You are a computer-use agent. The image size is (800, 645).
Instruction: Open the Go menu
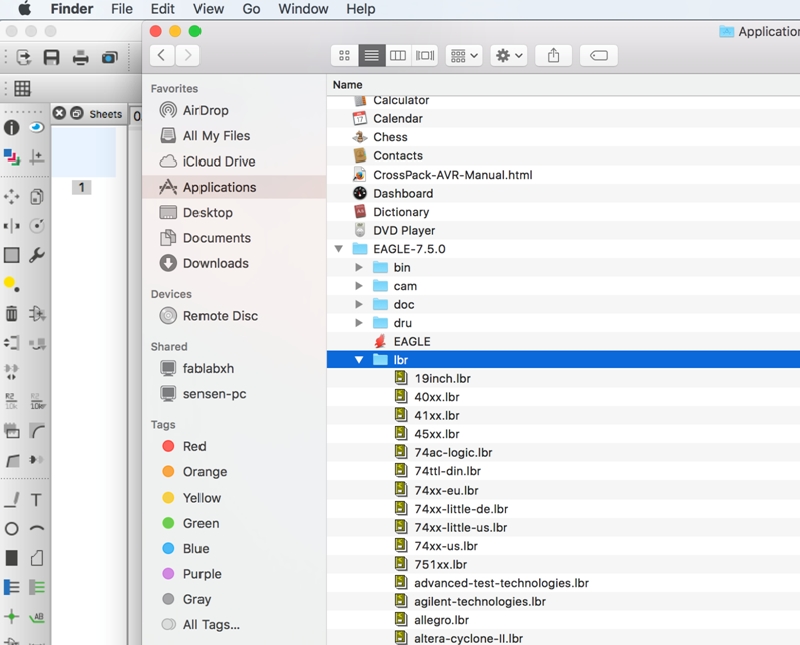251,9
